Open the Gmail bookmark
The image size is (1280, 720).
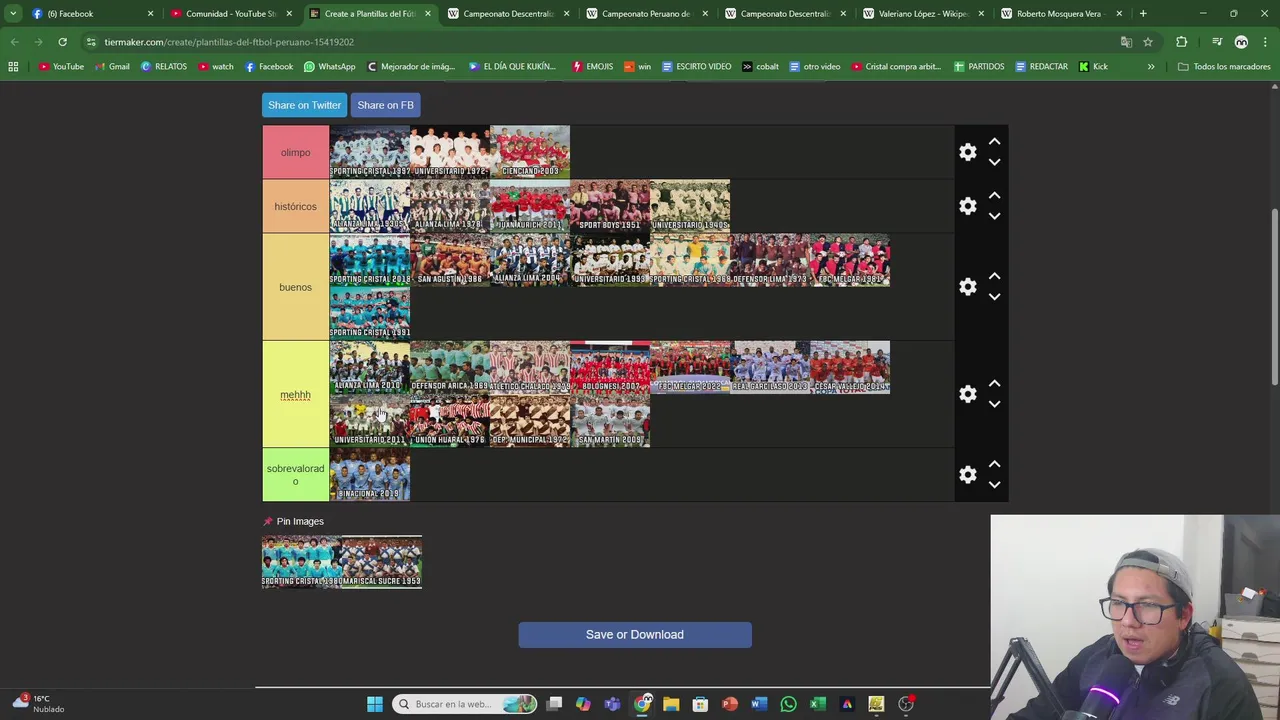point(112,66)
